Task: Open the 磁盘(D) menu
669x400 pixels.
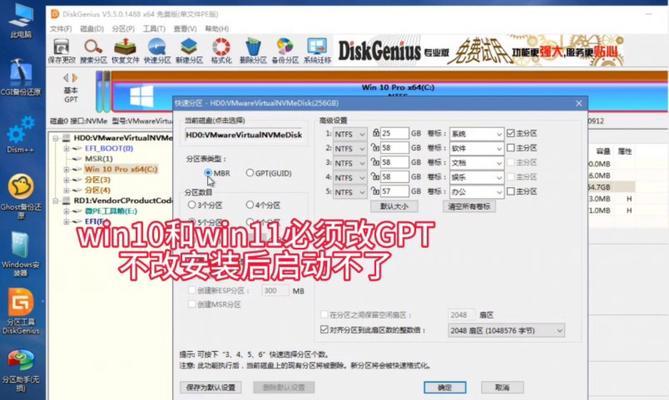Action: (x=92, y=29)
